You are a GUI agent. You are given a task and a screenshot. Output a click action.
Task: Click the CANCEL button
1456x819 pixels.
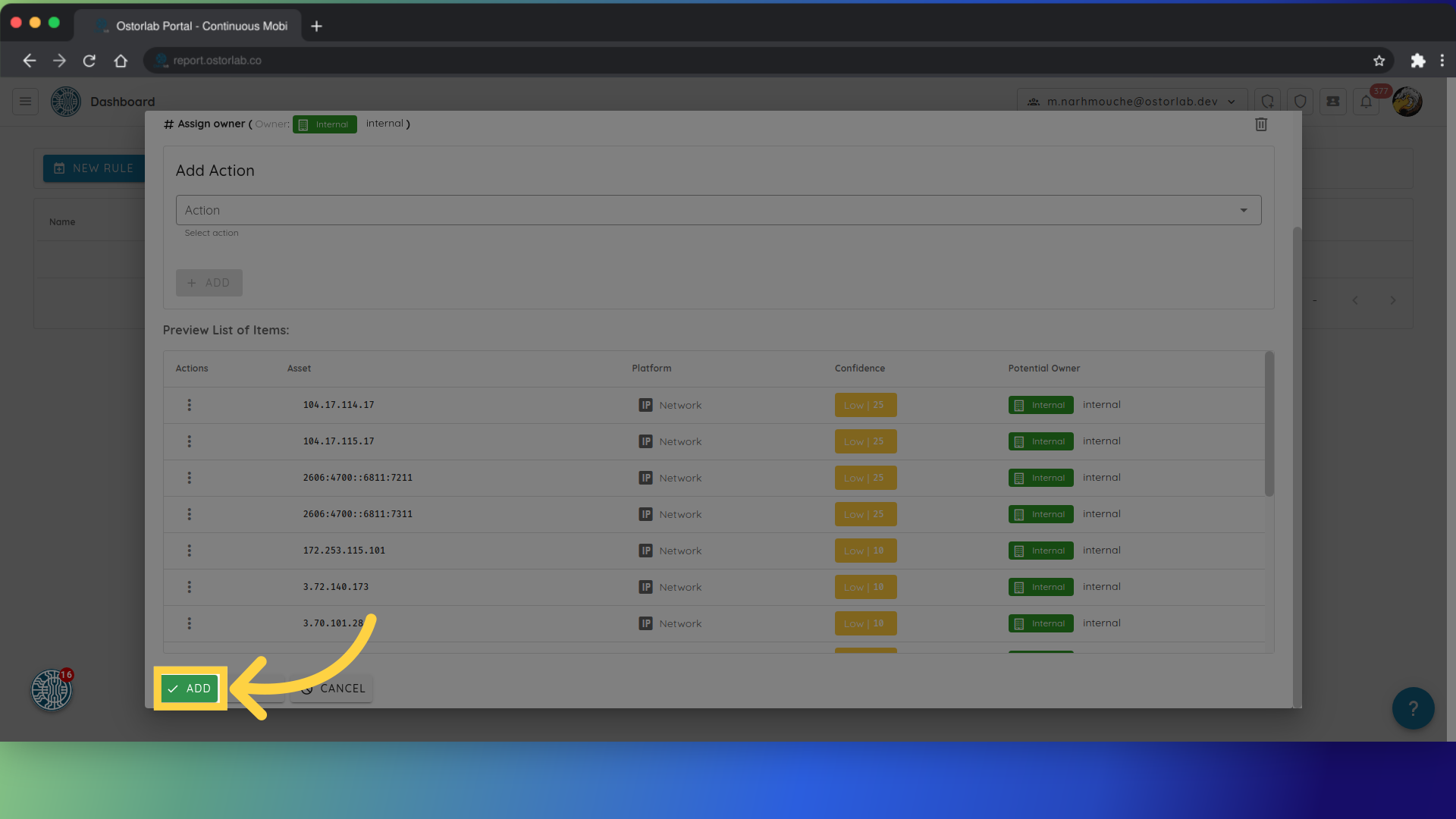(332, 689)
